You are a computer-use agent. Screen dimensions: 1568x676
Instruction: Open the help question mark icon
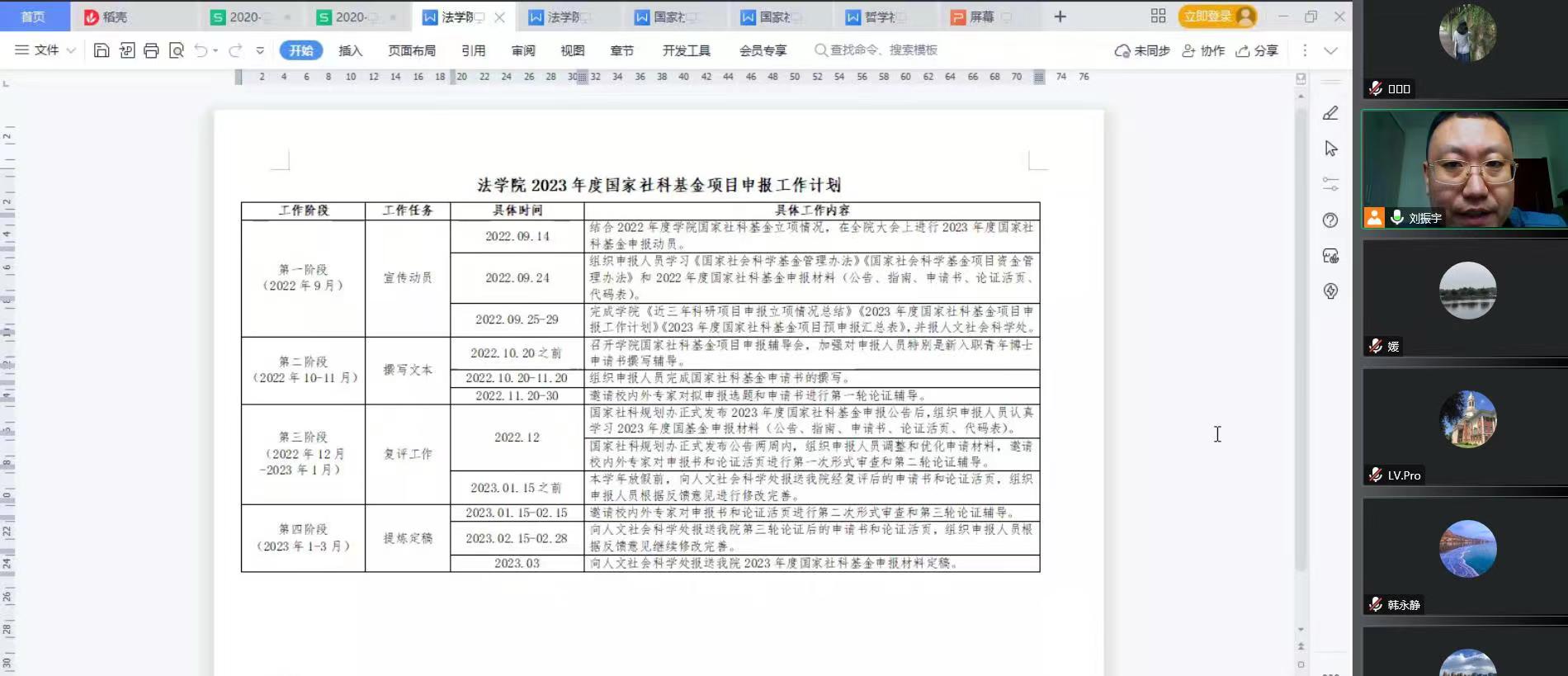[1330, 220]
